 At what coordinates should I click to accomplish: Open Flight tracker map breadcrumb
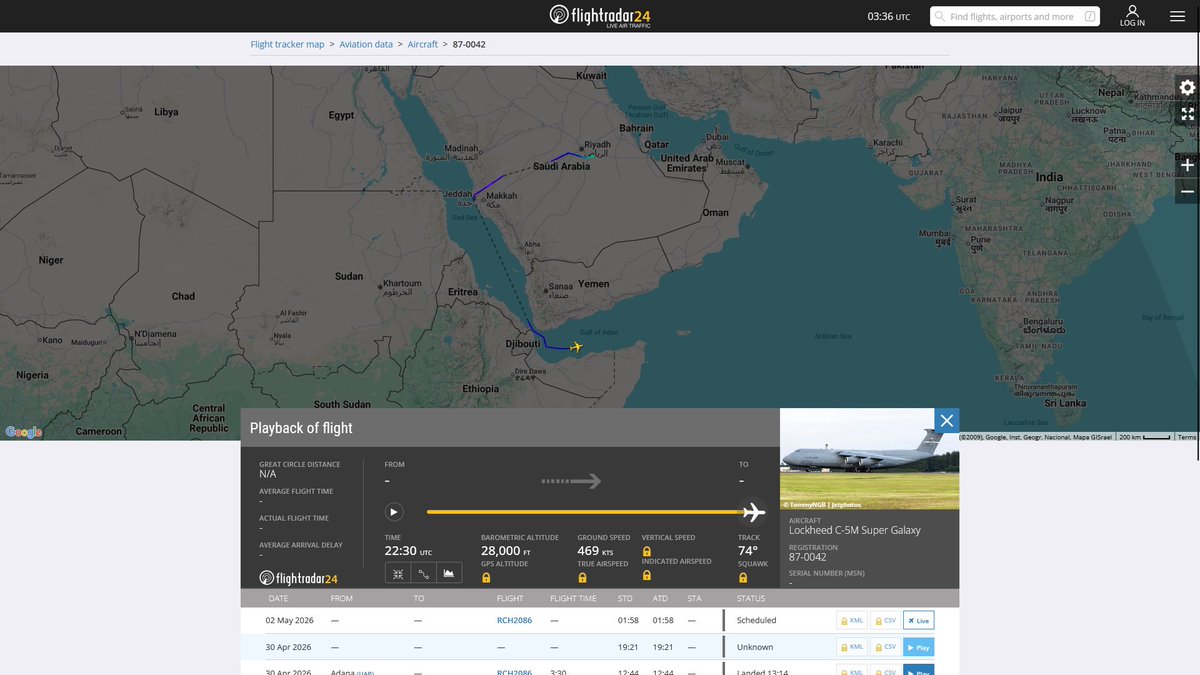(x=287, y=44)
